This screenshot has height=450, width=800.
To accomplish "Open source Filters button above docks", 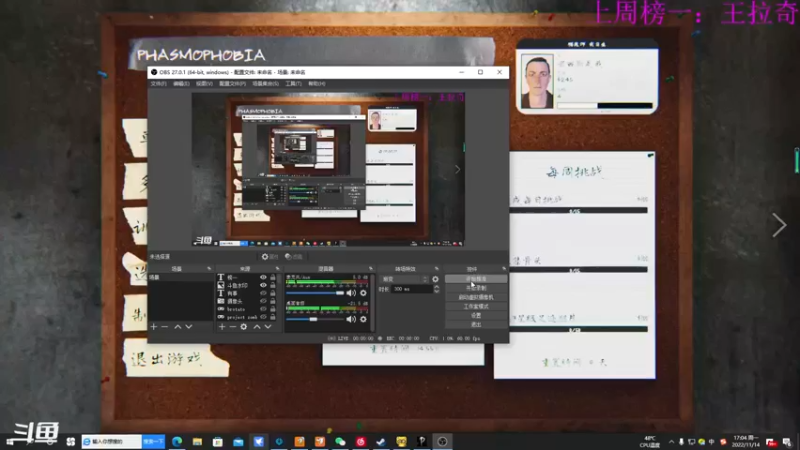I will [x=294, y=257].
